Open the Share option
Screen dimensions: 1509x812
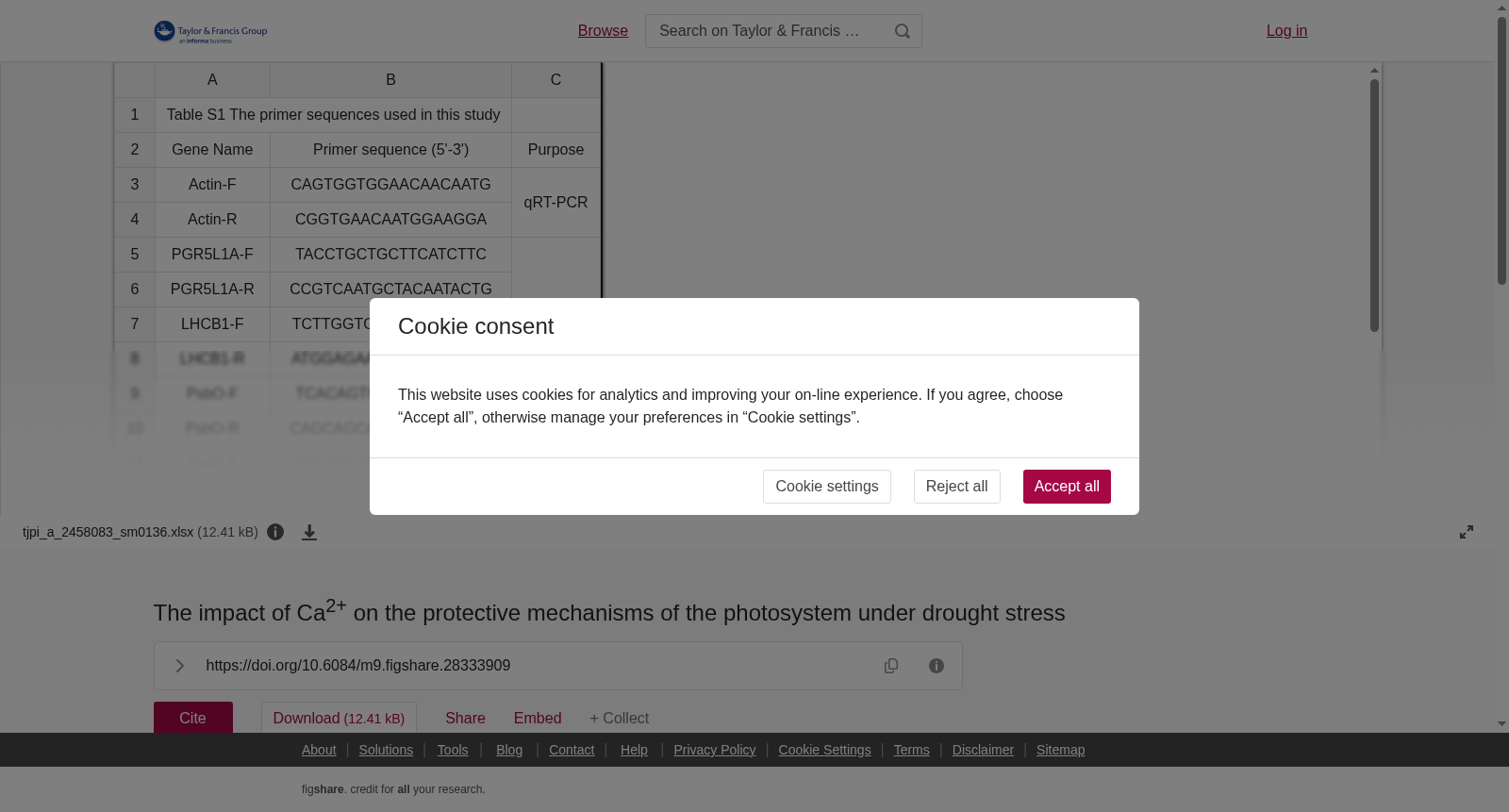pos(465,719)
